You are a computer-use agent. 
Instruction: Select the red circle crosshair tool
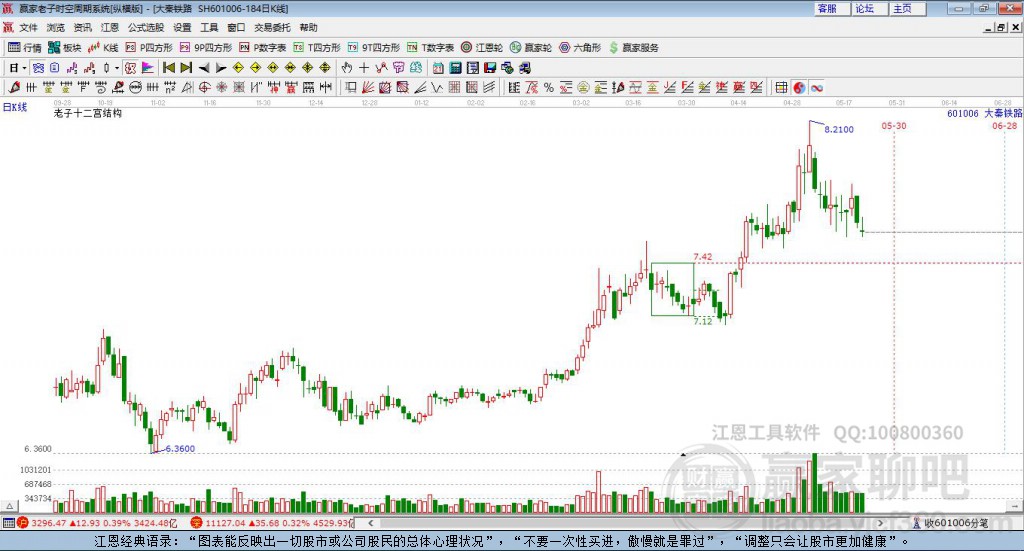click(204, 87)
